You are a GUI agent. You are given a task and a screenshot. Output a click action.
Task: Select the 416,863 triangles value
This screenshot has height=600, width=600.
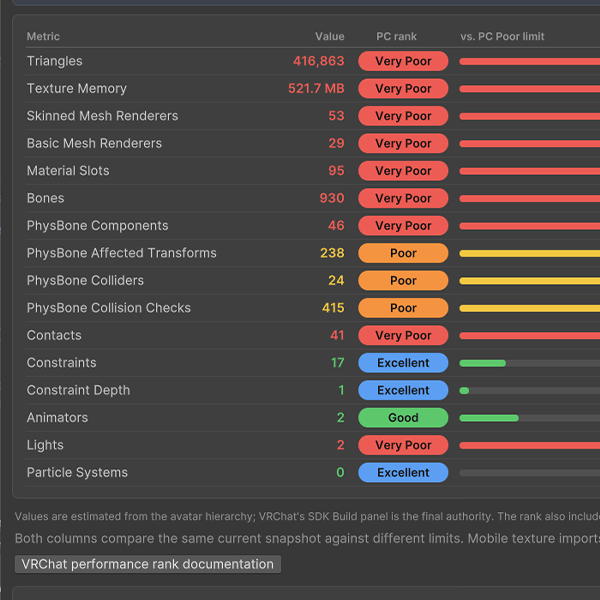click(318, 61)
